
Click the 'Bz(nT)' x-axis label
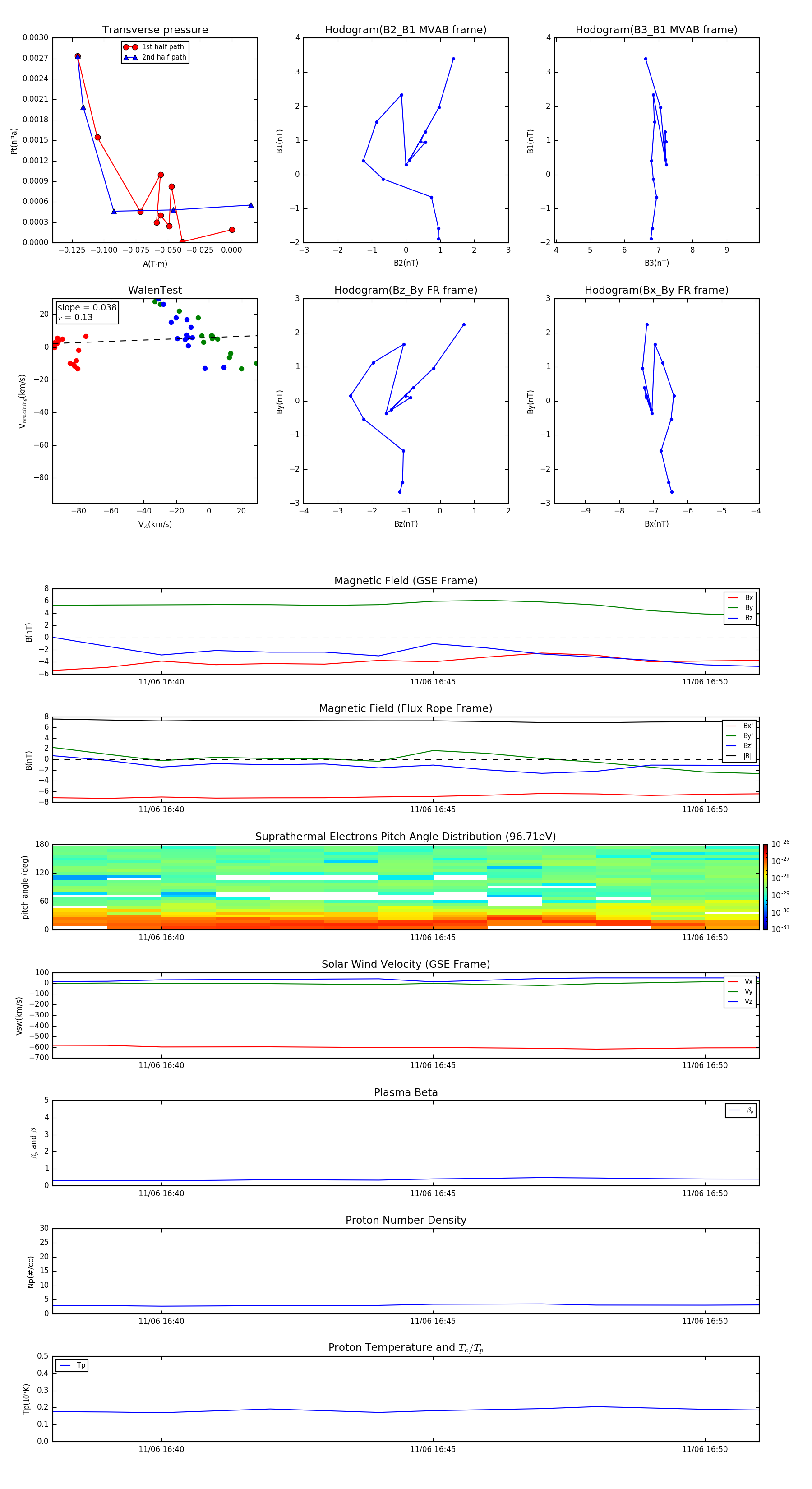click(406, 524)
